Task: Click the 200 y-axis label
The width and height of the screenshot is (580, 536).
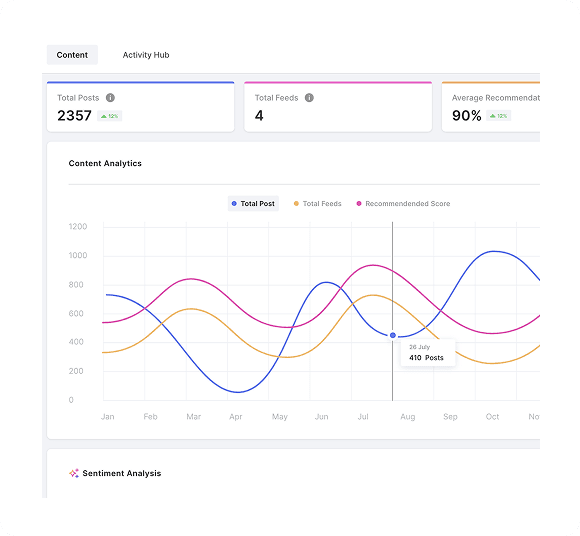Action: (x=76, y=371)
